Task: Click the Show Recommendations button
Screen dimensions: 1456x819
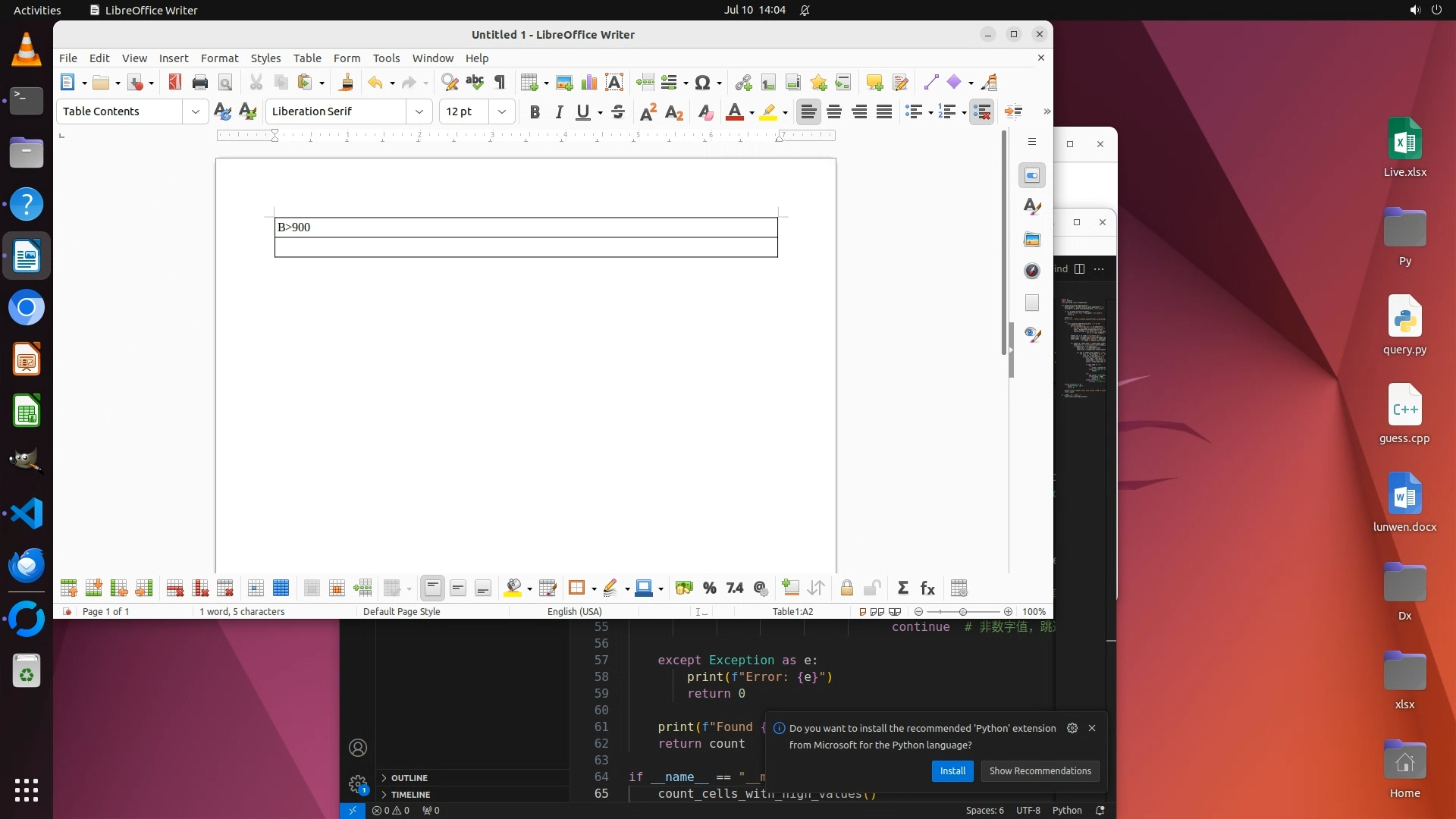Action: pyautogui.click(x=1040, y=771)
